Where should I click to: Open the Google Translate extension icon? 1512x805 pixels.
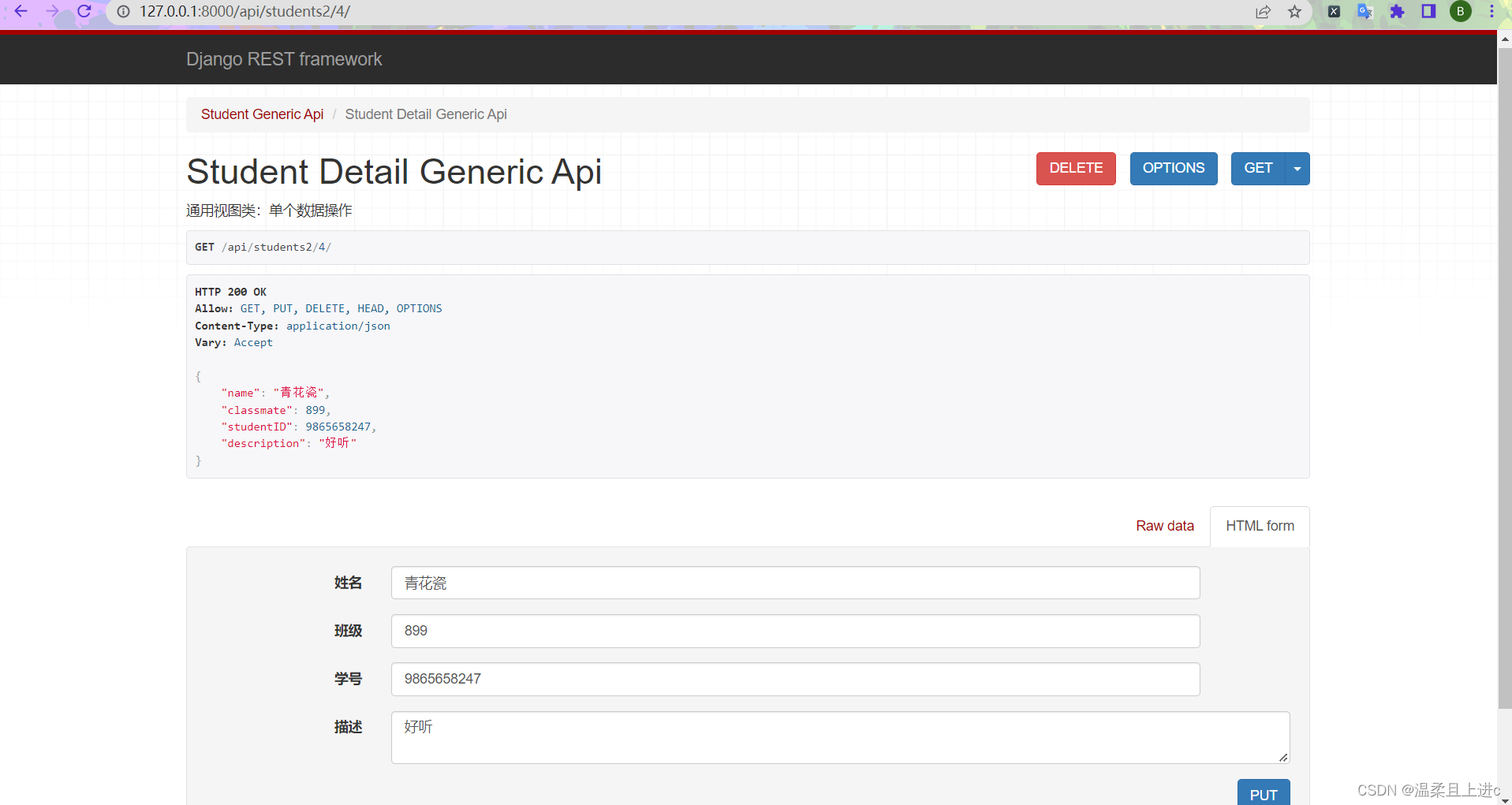[x=1365, y=12]
